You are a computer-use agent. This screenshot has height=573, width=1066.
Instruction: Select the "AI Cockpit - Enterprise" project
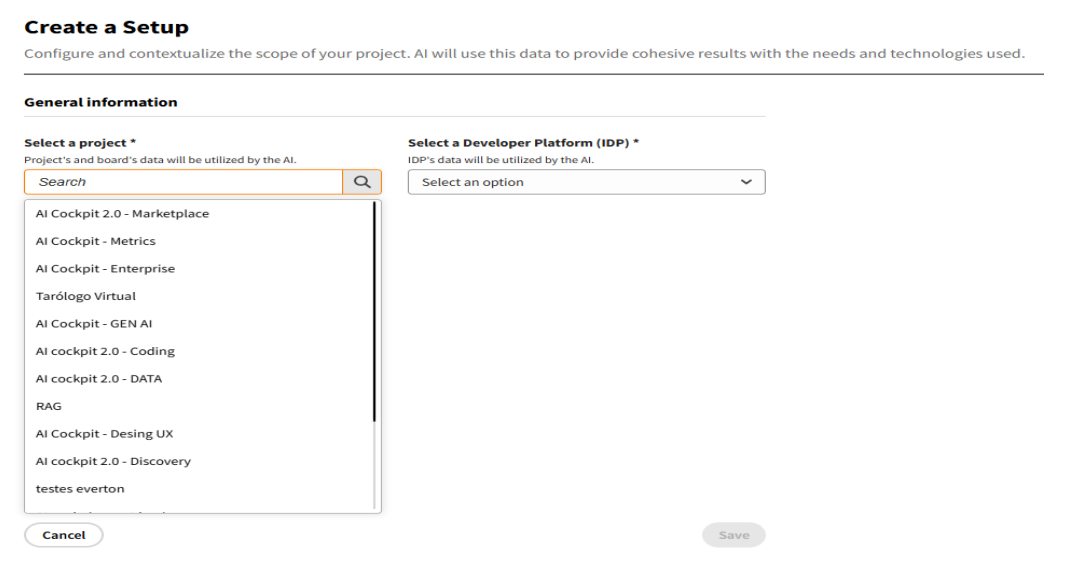[x=105, y=269]
